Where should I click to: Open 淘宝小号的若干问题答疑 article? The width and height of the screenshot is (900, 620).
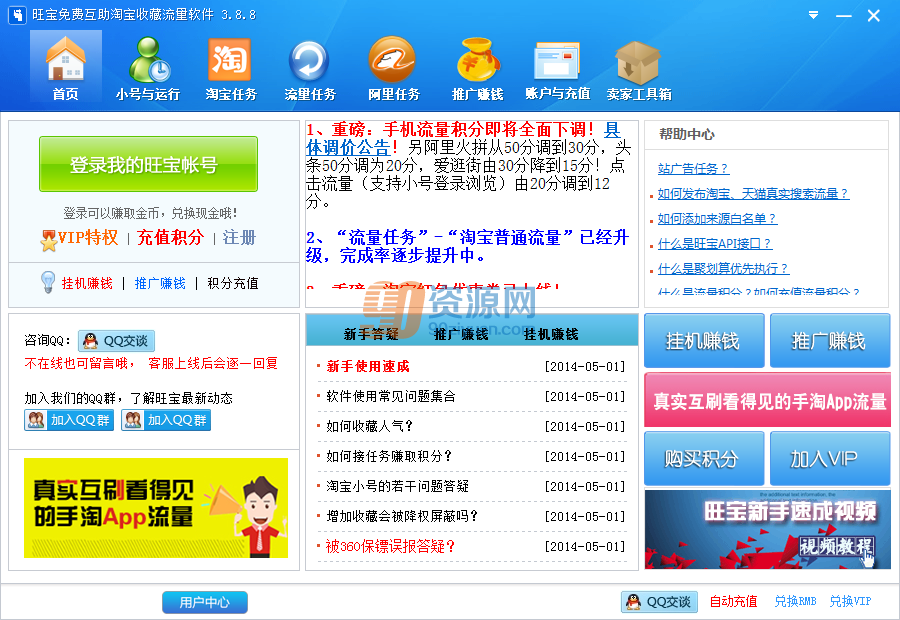tap(398, 486)
